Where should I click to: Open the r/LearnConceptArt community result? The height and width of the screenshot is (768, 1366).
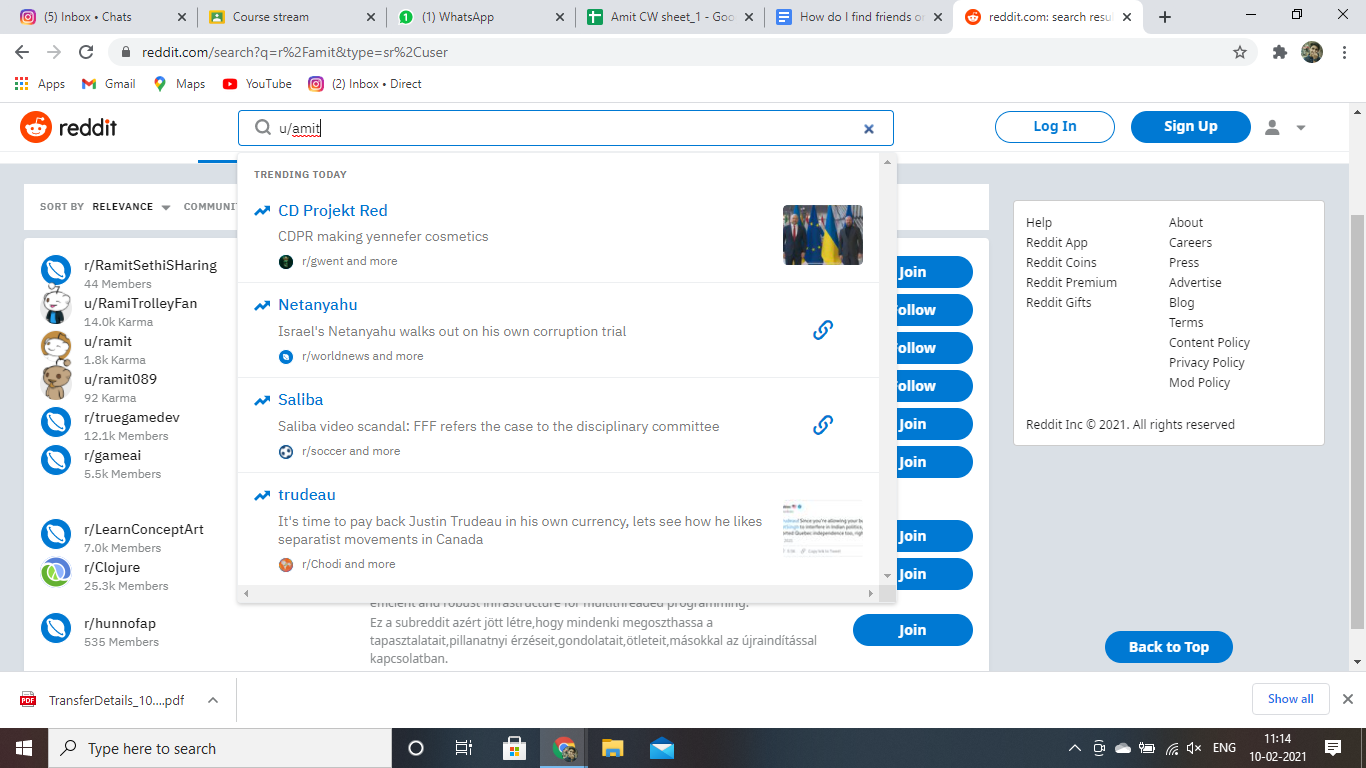click(144, 530)
